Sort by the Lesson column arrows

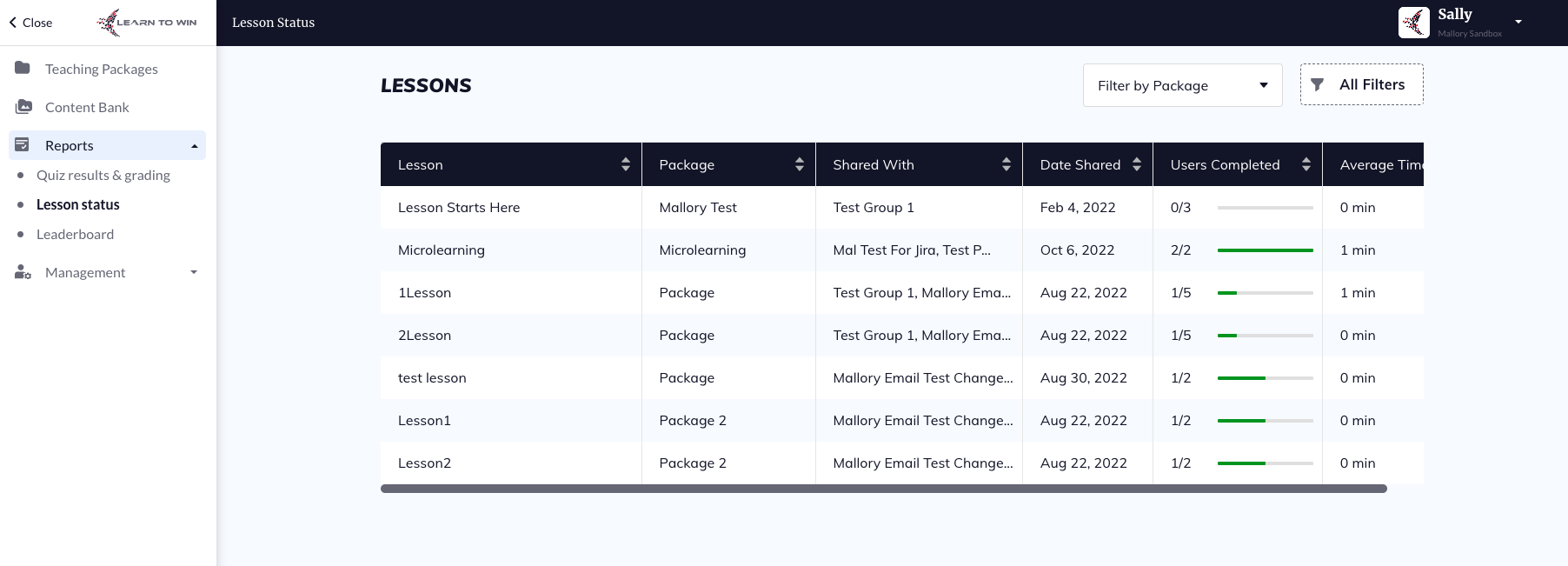click(626, 164)
